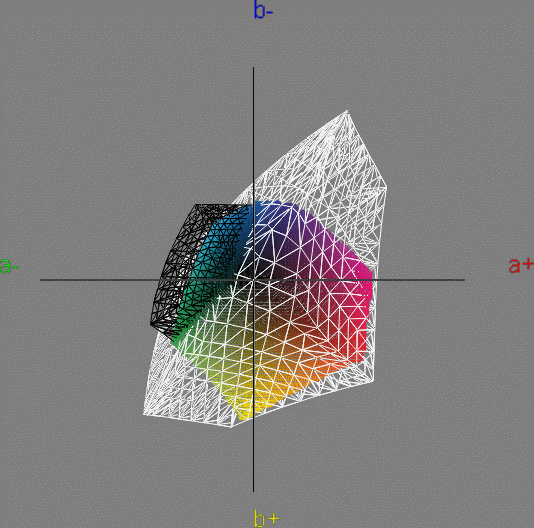Click the end of the b- axis line
The height and width of the screenshot is (528, 534).
(x=253, y=67)
